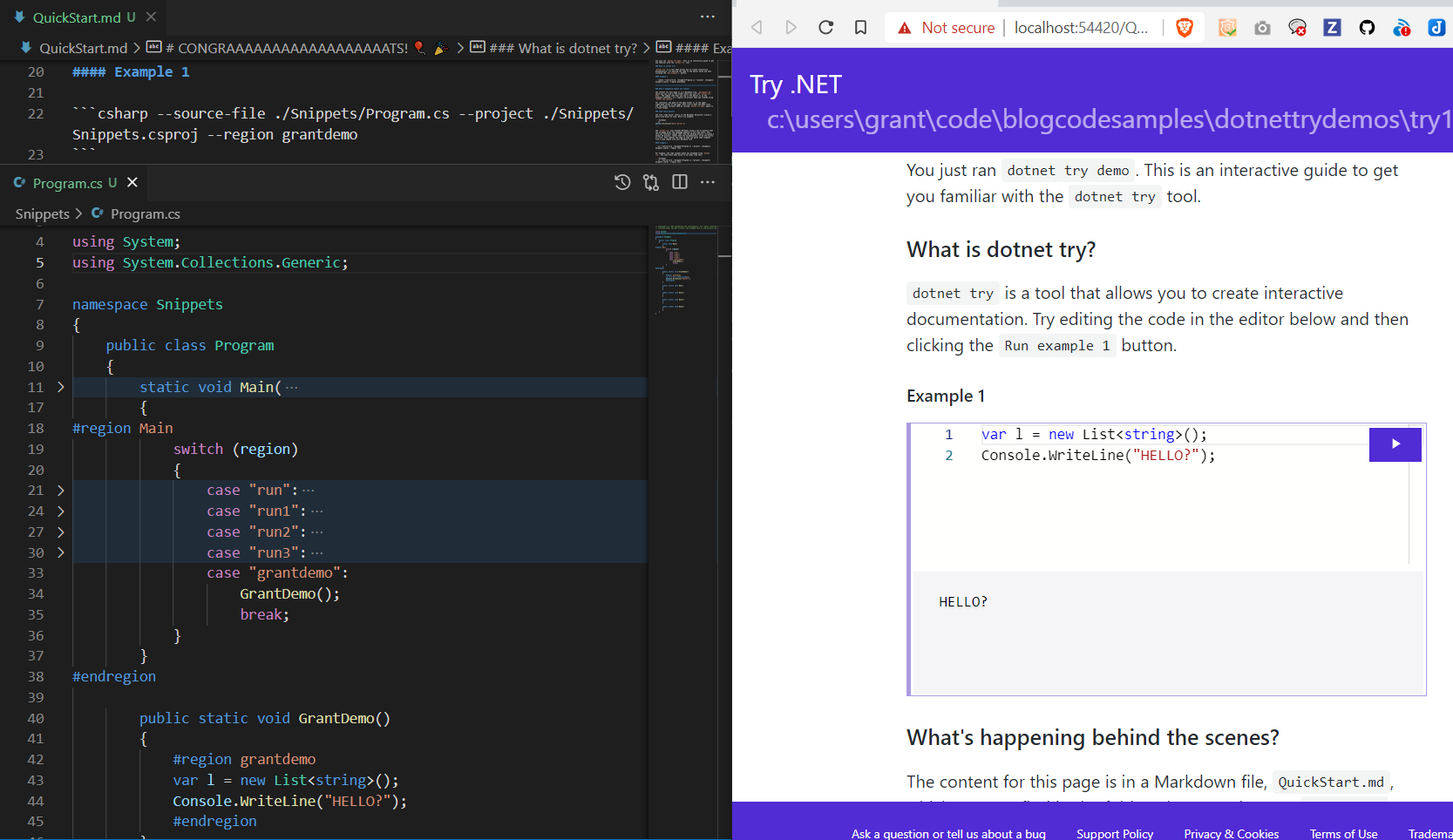Screen dimensions: 1453x840
Task: Click Console.WriteLine line in Example 1 editor
Action: point(1098,455)
